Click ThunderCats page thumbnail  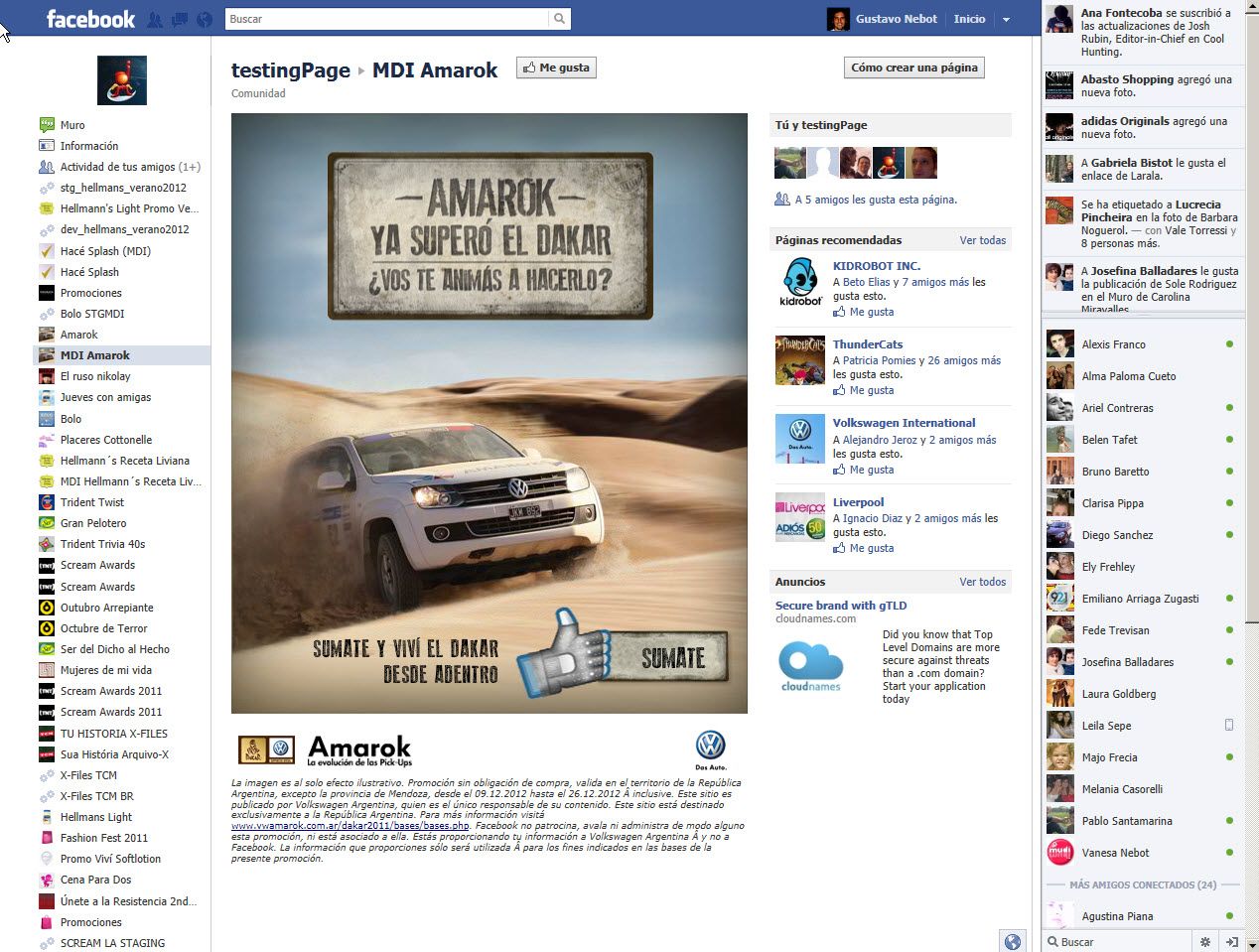[799, 360]
